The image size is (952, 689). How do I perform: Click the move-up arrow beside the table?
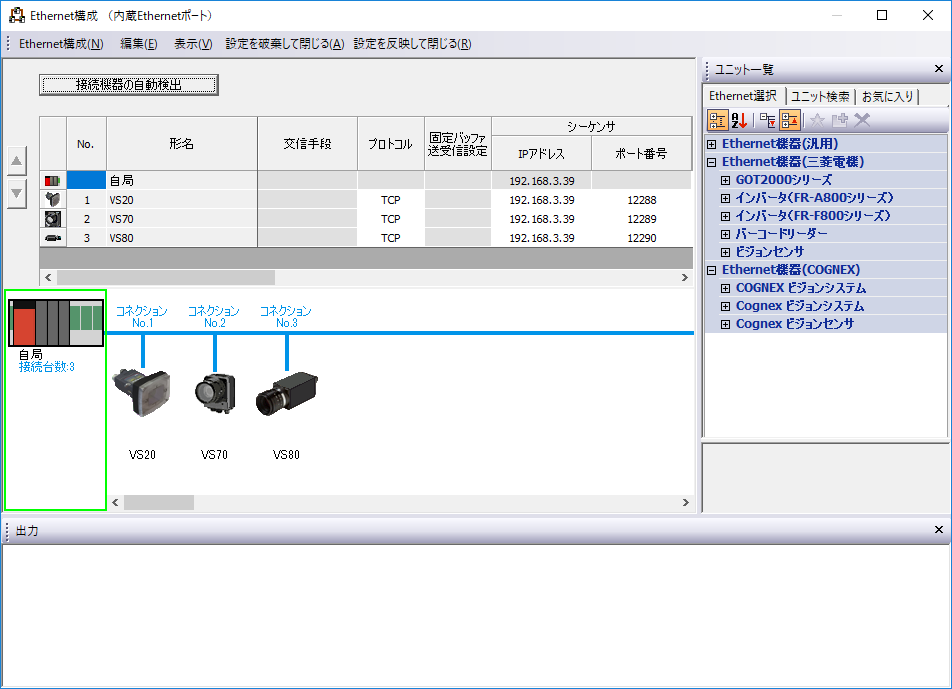pos(16,161)
